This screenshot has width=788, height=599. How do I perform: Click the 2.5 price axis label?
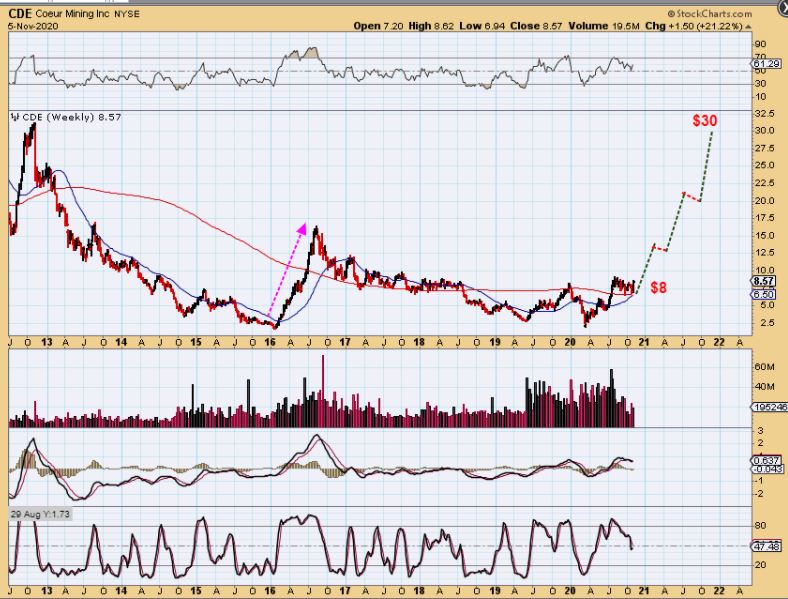click(767, 323)
